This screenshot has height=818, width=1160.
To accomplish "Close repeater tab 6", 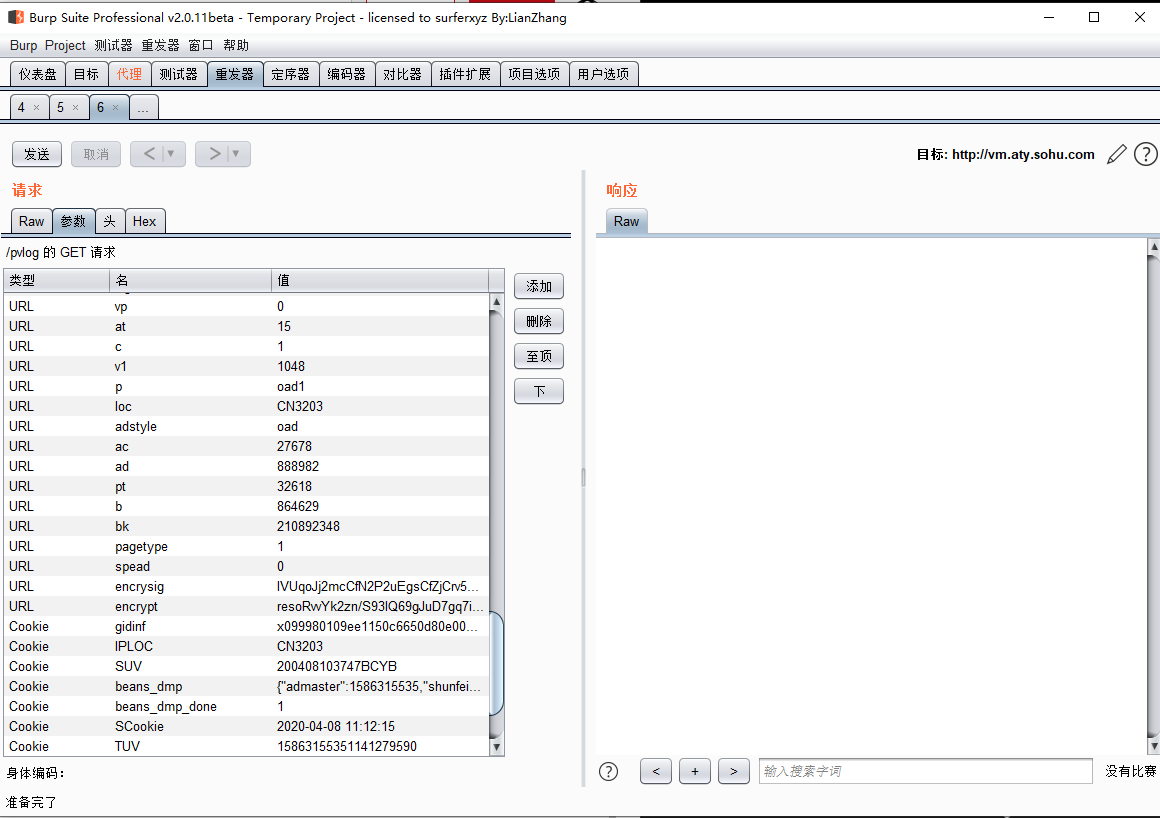I will [x=115, y=107].
